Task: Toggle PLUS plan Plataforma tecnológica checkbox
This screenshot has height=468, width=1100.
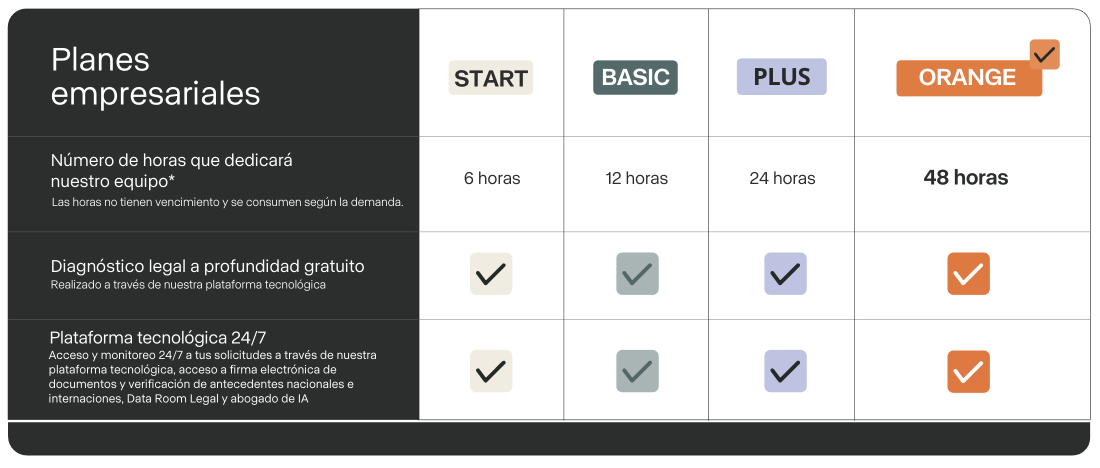Action: tap(785, 371)
